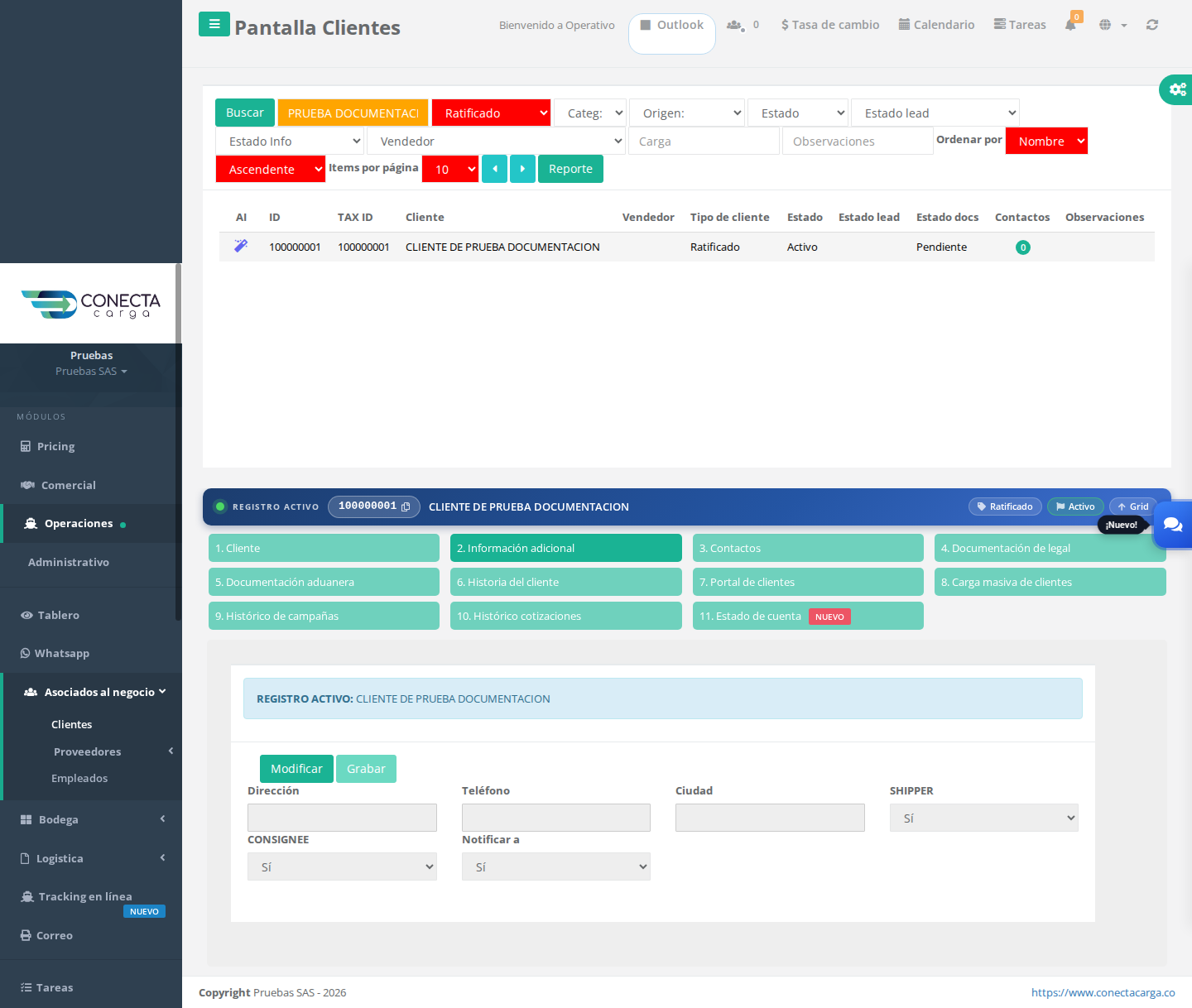
Task: Click the refresh icon in header
Action: 1151,25
